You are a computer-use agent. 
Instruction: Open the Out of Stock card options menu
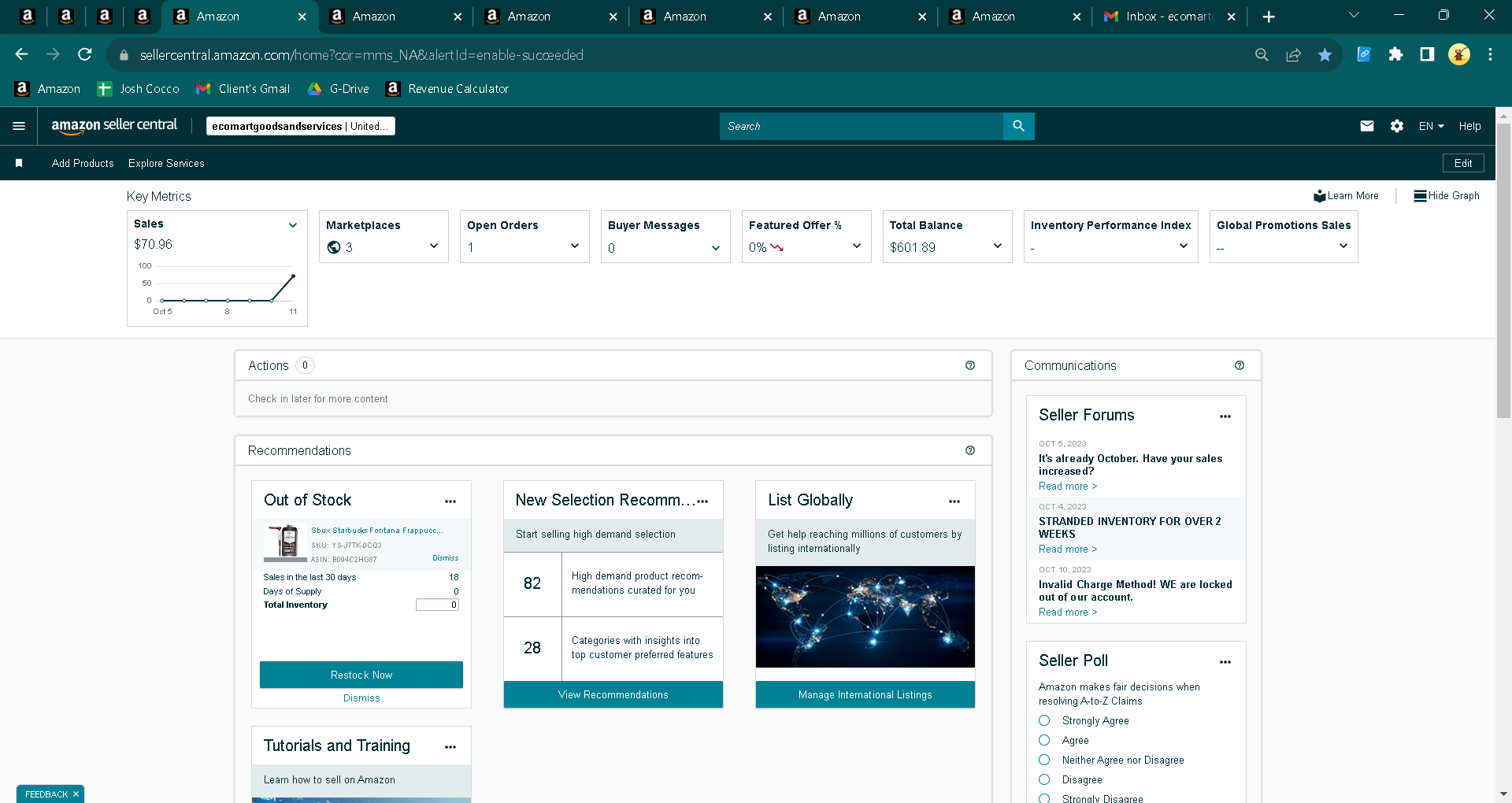tap(450, 501)
